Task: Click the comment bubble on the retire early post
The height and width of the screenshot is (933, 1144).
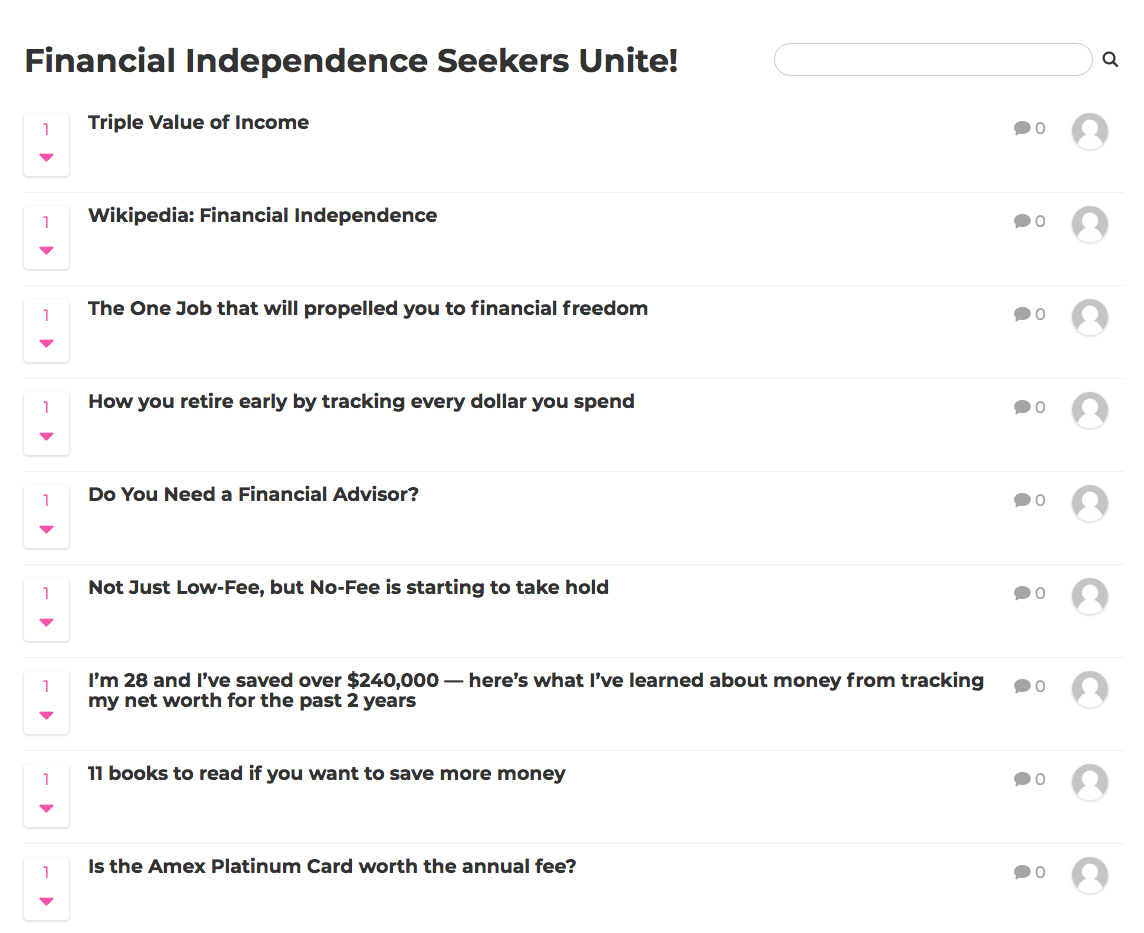Action: pyautogui.click(x=1022, y=407)
